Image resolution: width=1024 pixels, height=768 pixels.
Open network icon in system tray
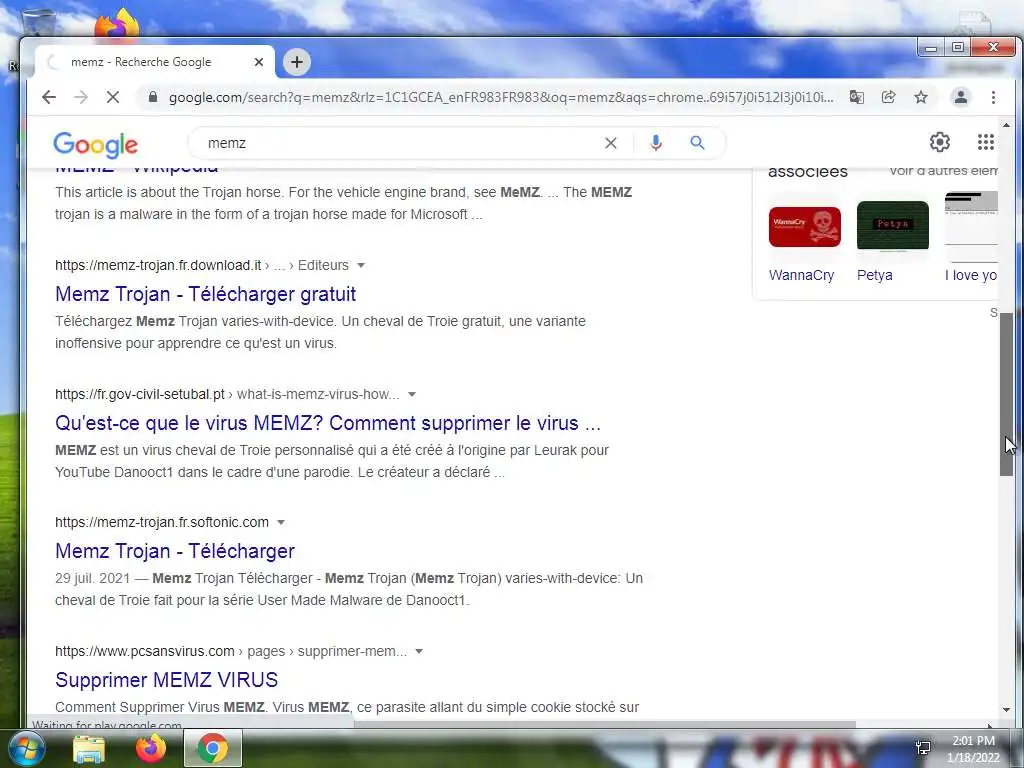pos(923,748)
